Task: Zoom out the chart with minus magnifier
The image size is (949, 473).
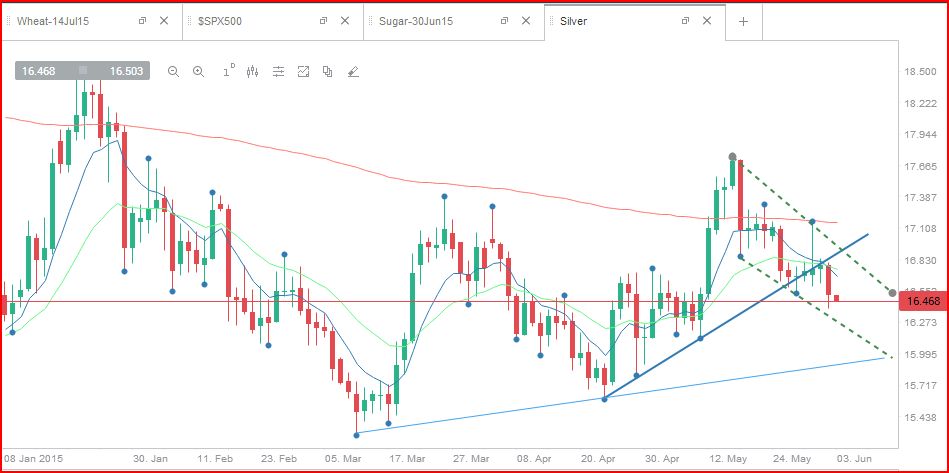Action: tap(173, 71)
